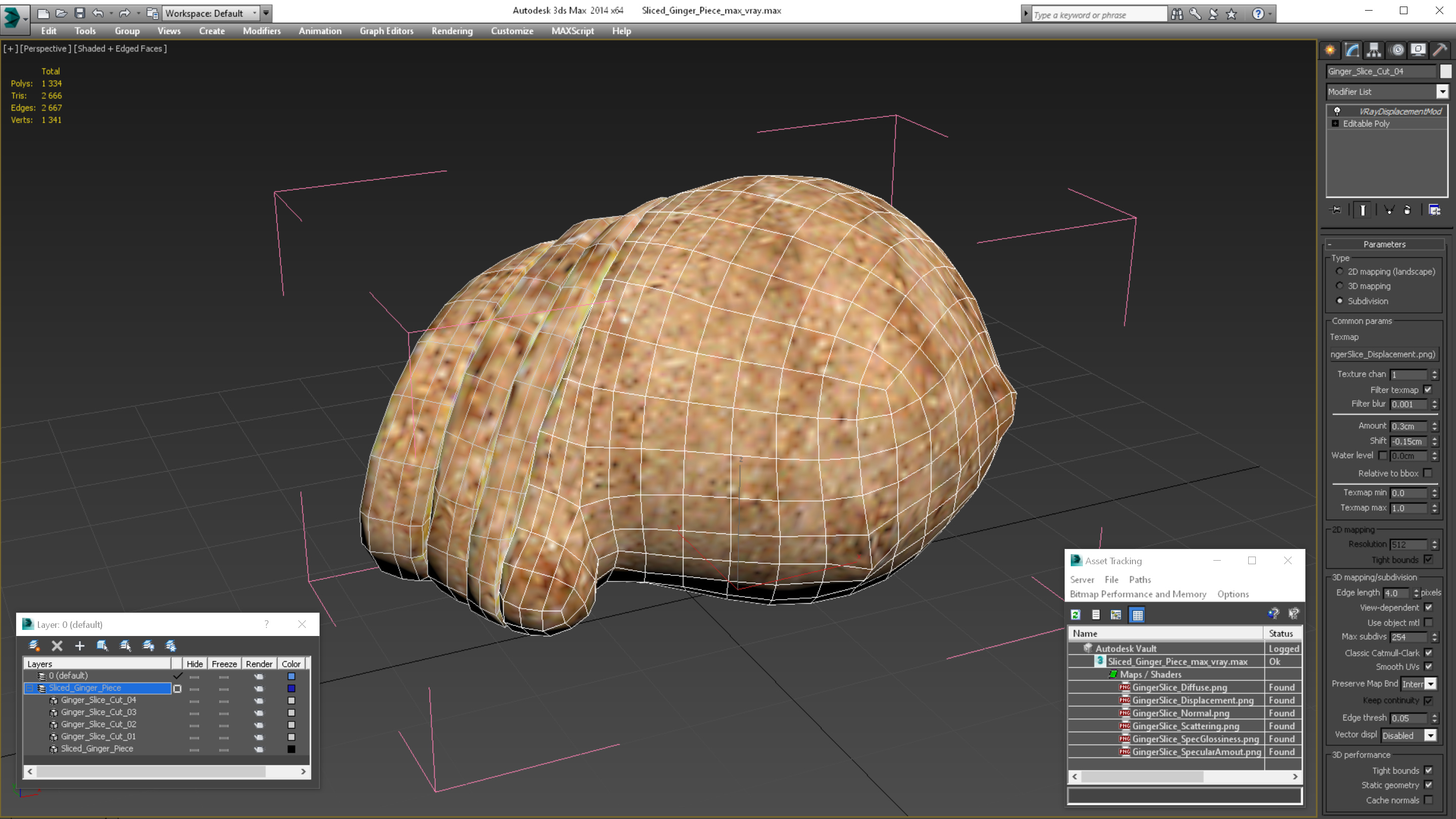Open the Rendering menu
Image resolution: width=1456 pixels, height=819 pixels.
click(x=451, y=31)
